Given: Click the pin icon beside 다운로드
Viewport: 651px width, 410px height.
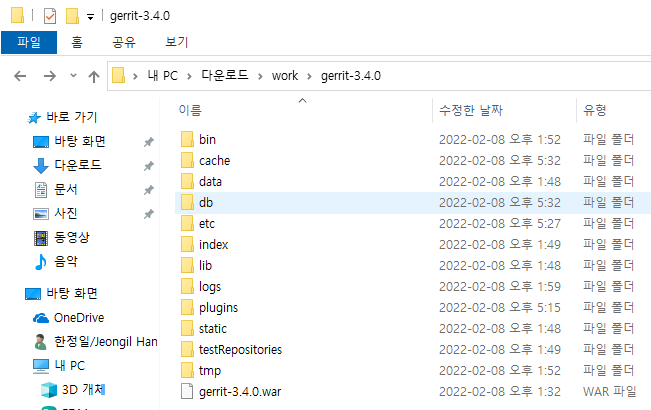Looking at the screenshot, I should tap(149, 166).
